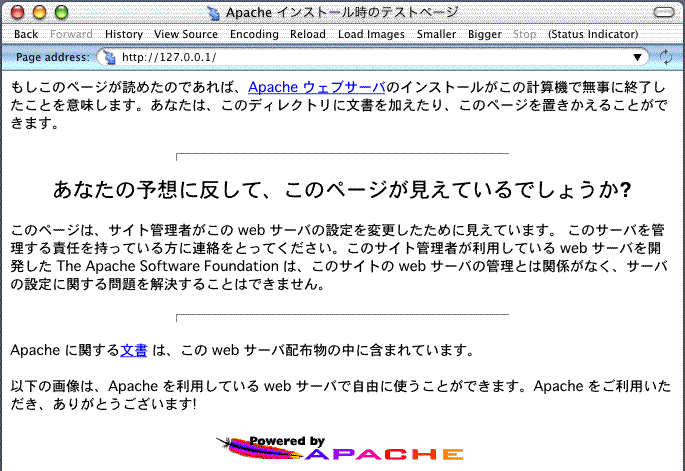Click the yellow minimize window button
This screenshot has width=685, height=471.
39,12
